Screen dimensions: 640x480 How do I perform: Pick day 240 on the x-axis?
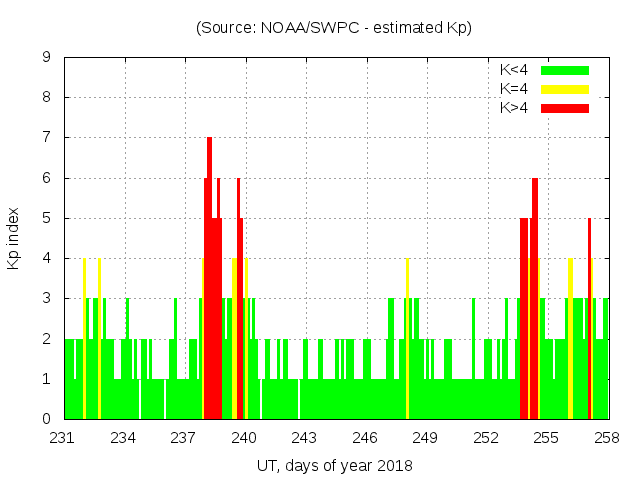[x=245, y=438]
